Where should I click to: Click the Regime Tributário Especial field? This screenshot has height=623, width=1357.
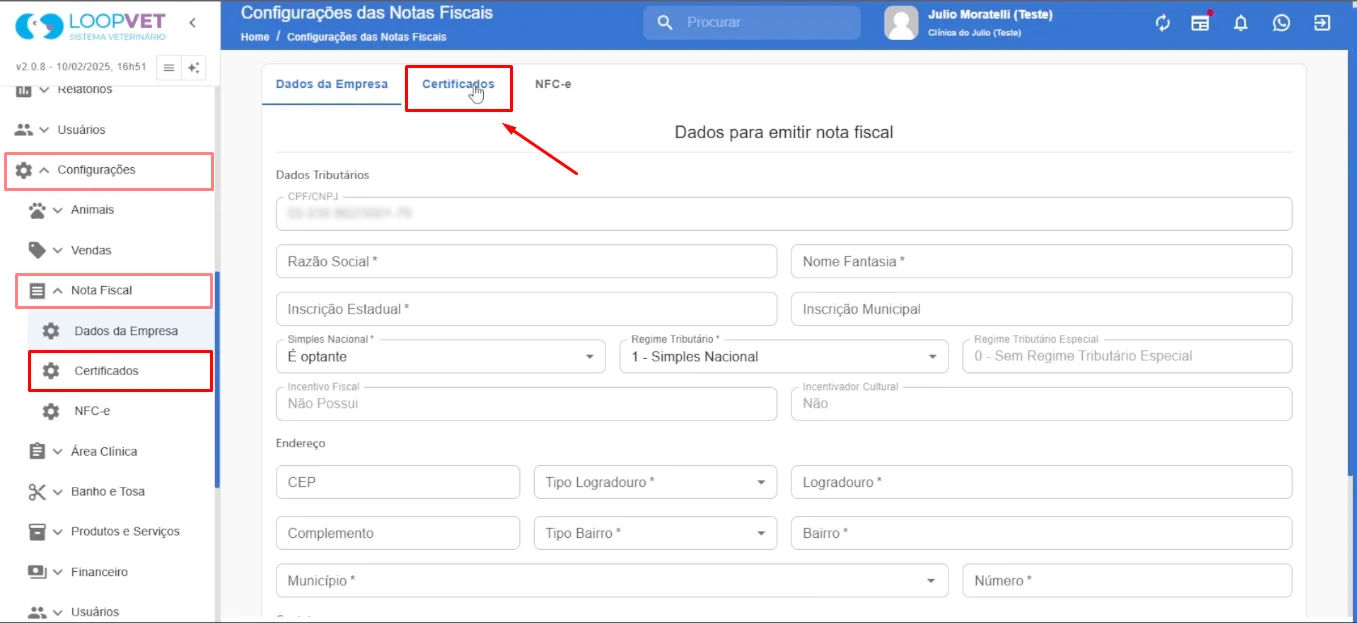pos(1127,356)
